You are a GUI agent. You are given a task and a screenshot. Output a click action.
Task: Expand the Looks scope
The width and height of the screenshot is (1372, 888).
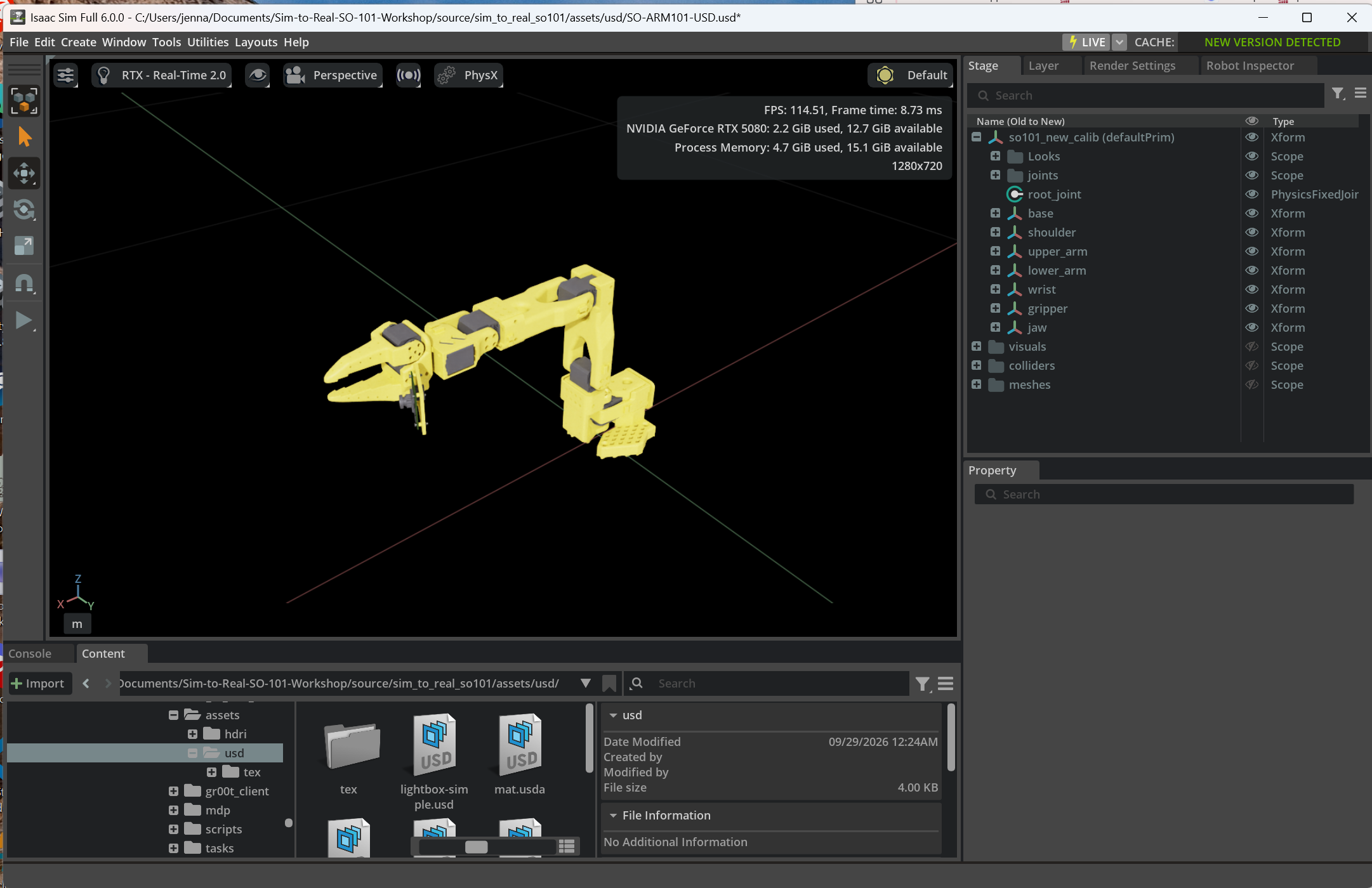(x=996, y=157)
